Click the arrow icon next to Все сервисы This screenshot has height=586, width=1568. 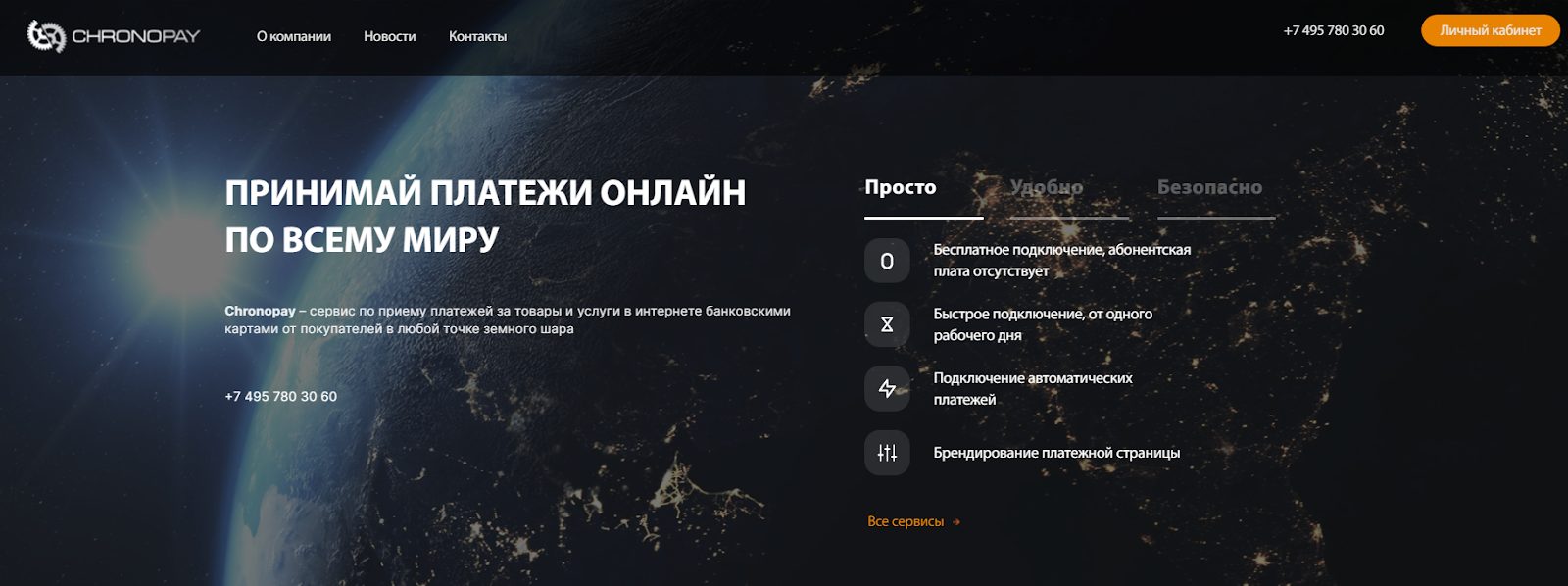(956, 522)
